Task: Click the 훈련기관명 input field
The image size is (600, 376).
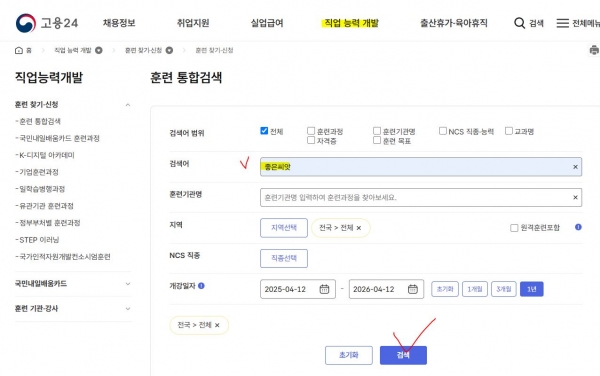Action: pyautogui.click(x=421, y=197)
